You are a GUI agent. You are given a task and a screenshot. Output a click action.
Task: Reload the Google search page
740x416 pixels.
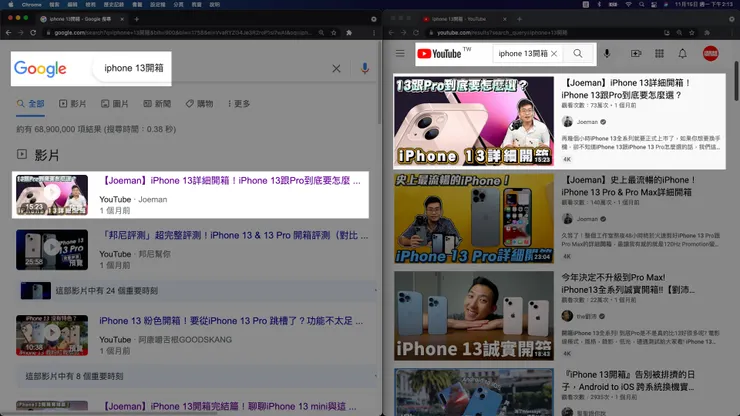click(x=33, y=33)
